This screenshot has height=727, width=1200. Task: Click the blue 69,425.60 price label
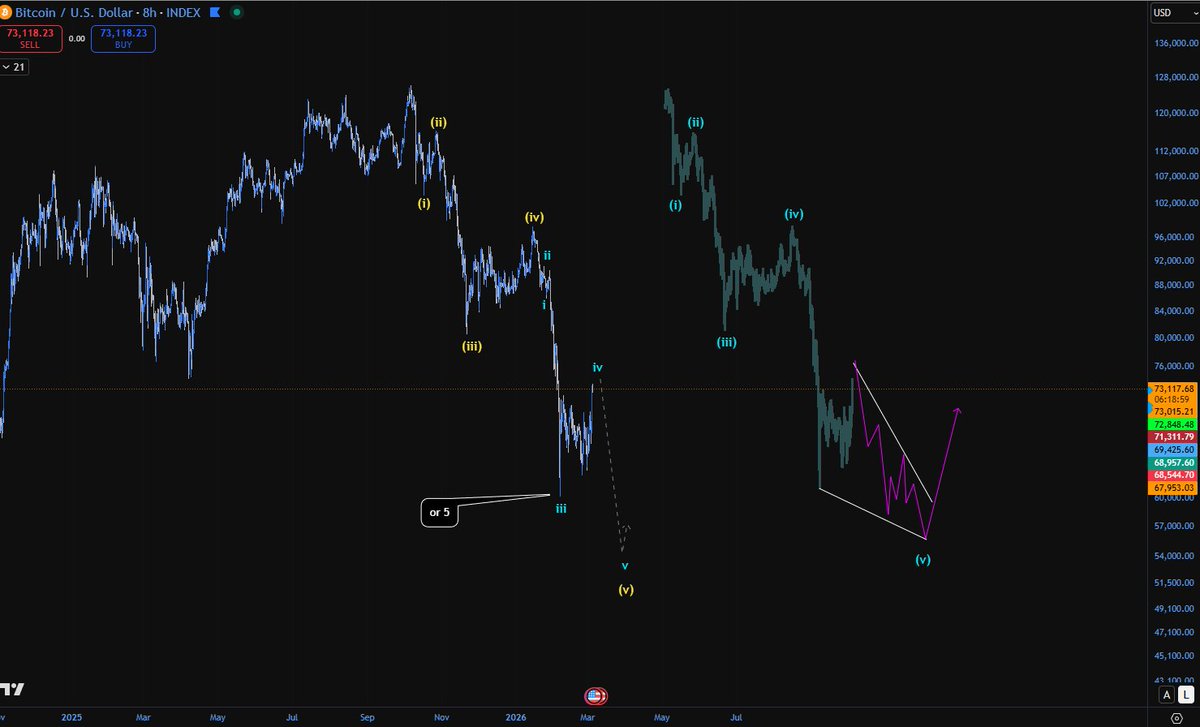1171,451
